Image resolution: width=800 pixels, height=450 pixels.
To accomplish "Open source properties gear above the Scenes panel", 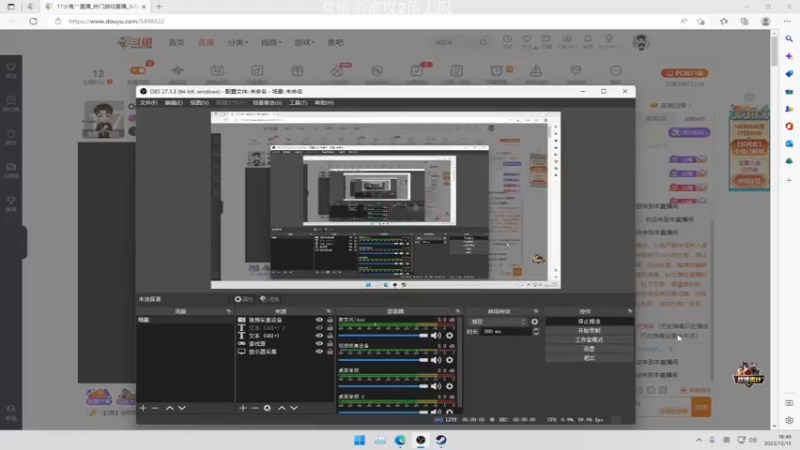I will click(x=243, y=299).
